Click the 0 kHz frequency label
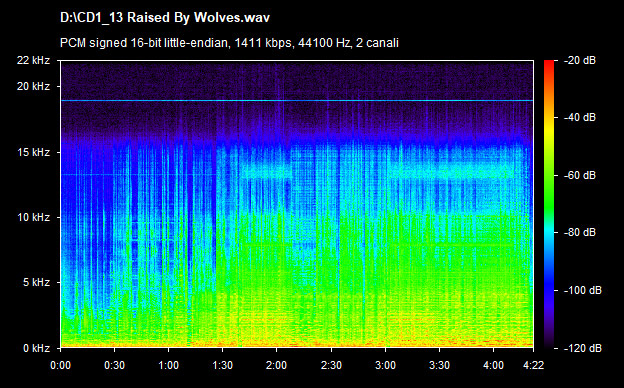 pos(36,348)
